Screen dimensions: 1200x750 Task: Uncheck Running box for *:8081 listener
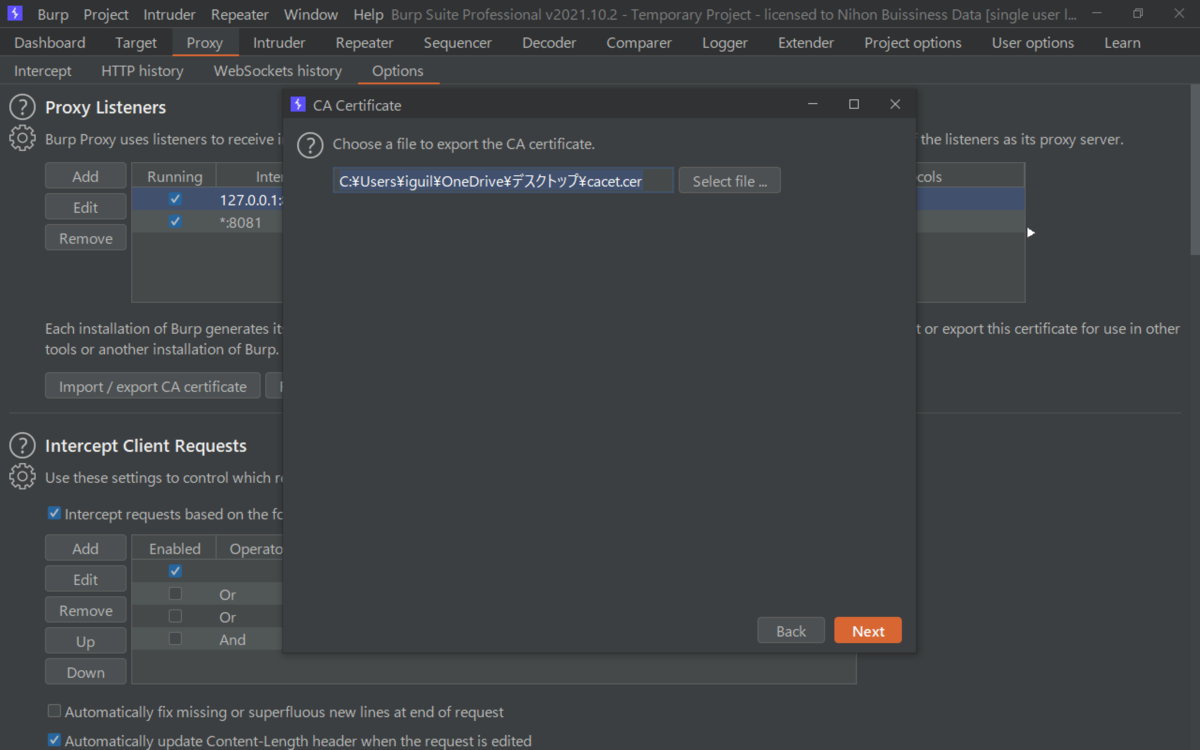(175, 222)
